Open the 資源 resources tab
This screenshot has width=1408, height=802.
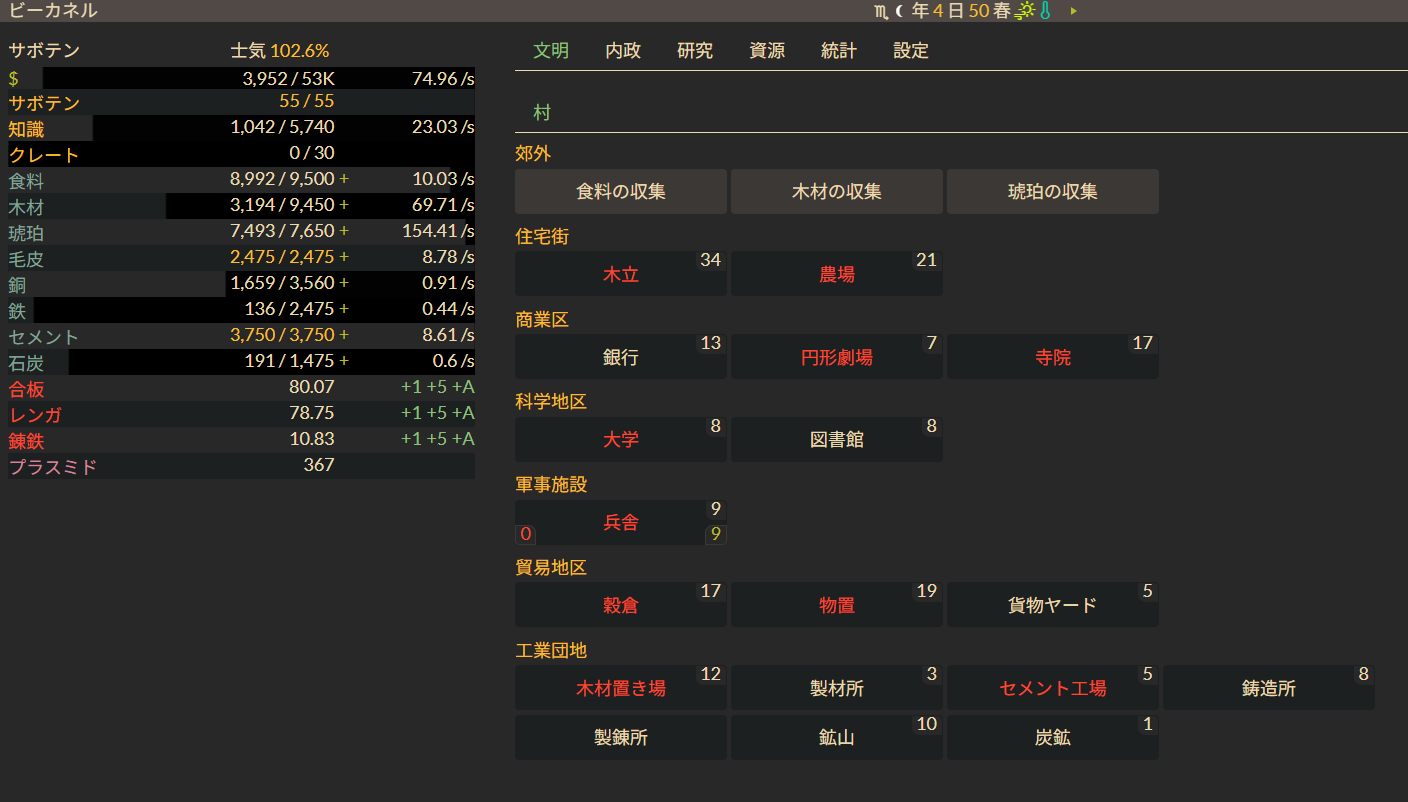[767, 51]
